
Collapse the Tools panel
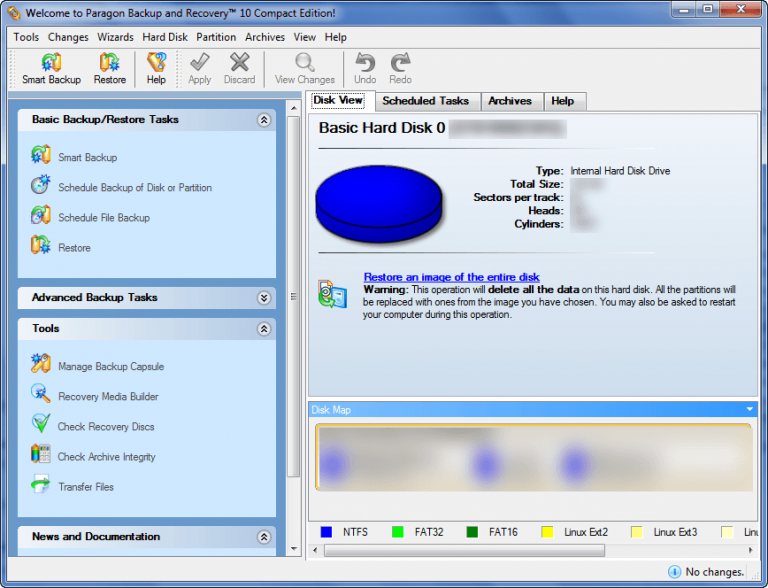click(264, 329)
